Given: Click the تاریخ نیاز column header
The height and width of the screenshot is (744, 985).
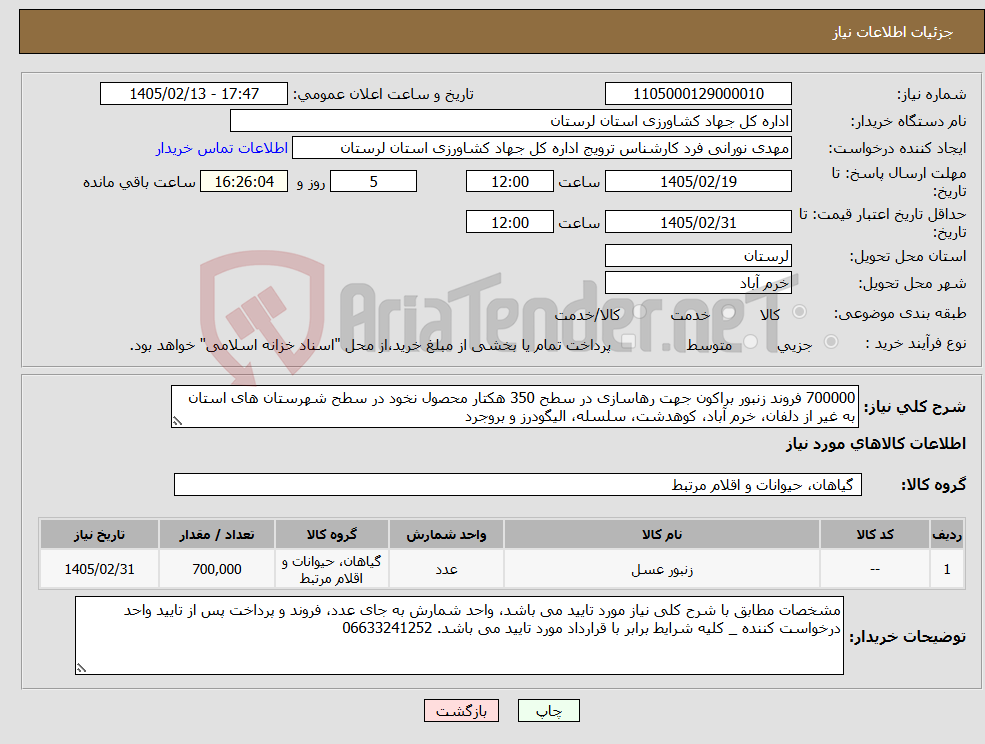Looking at the screenshot, I should pyautogui.click(x=99, y=534).
